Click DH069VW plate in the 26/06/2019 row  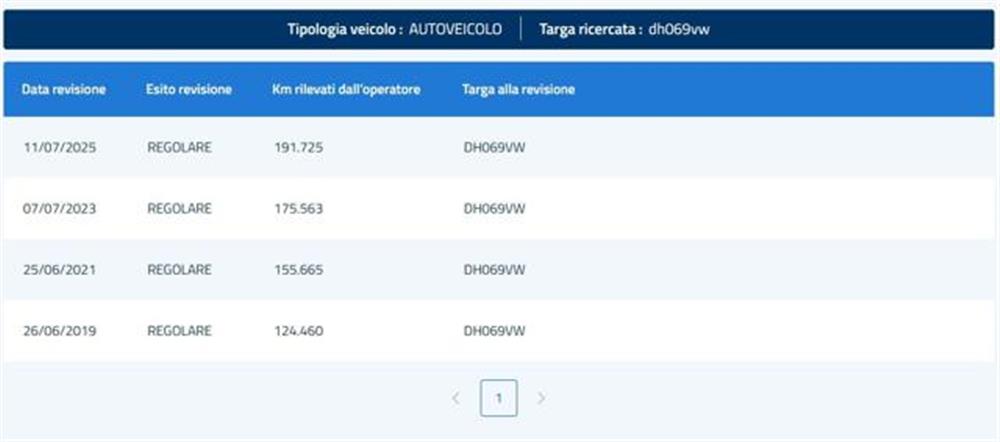pos(494,331)
